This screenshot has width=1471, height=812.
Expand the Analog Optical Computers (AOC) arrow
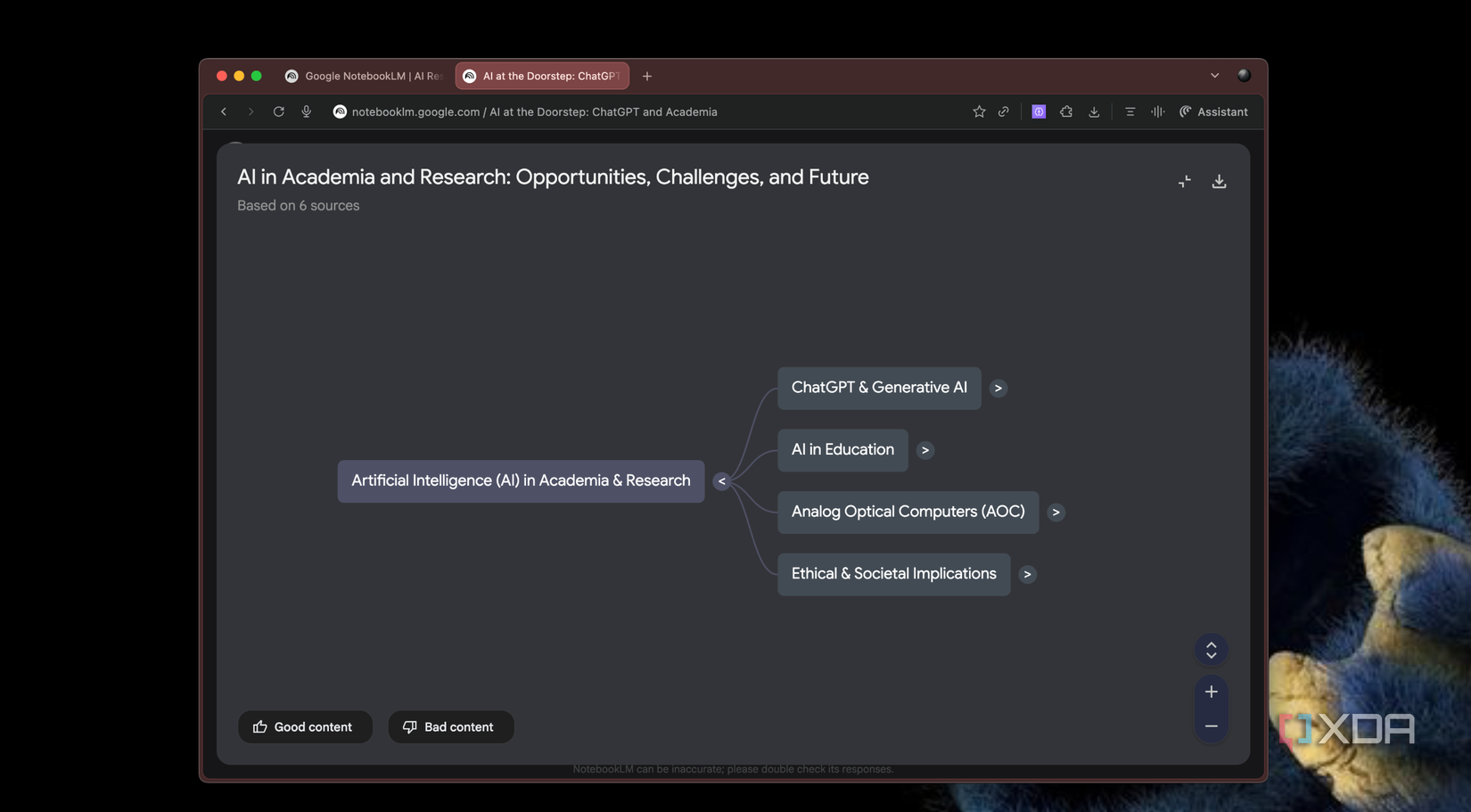point(1056,513)
